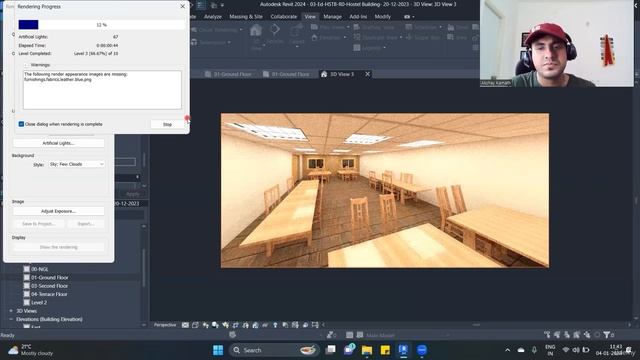
Task: Click the Wi-Fi icon in system tray
Action: click(566, 350)
